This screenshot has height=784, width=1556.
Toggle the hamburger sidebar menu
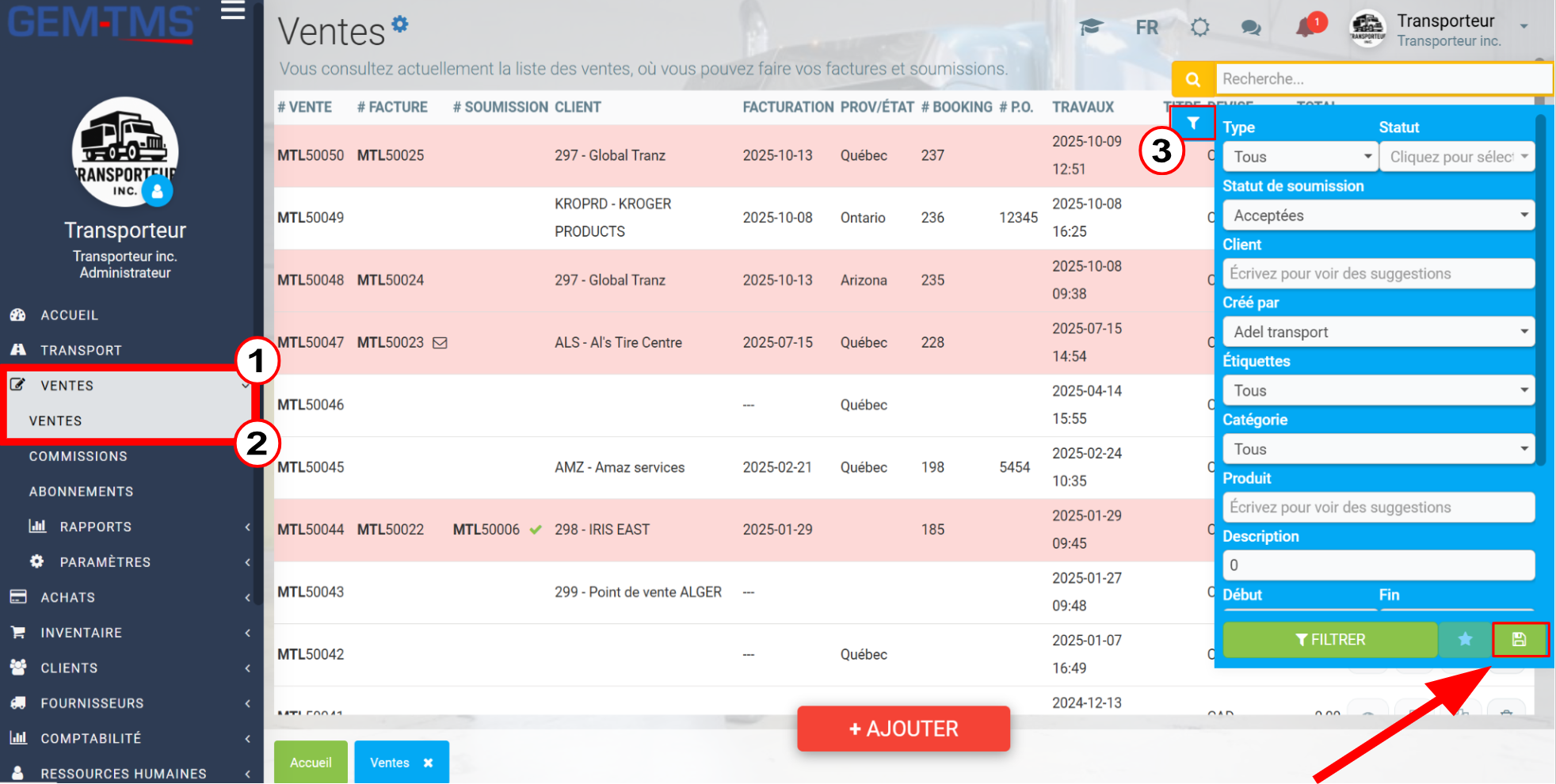(x=233, y=11)
